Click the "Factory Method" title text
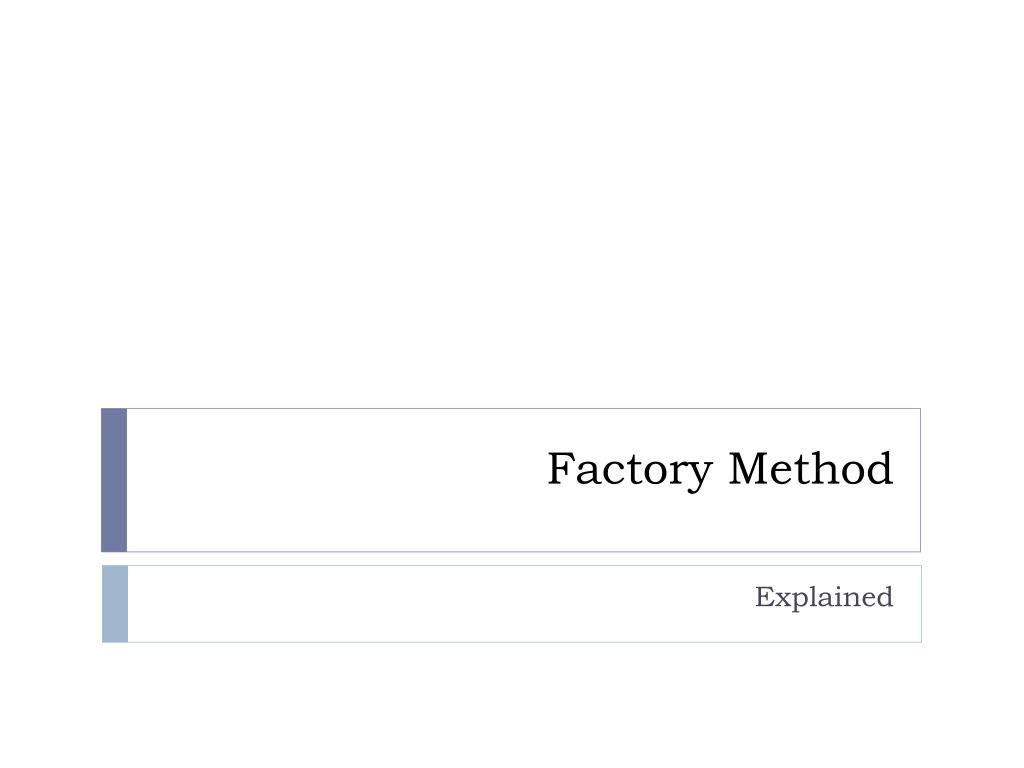 (720, 470)
